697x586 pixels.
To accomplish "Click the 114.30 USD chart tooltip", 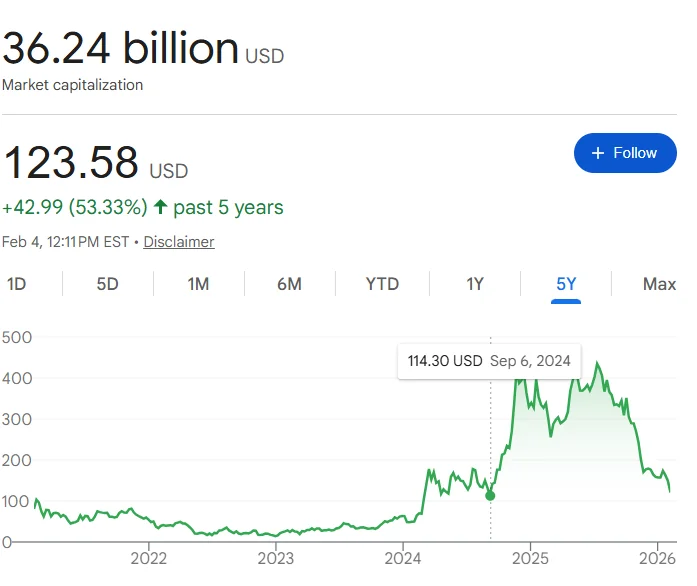I will tap(488, 361).
